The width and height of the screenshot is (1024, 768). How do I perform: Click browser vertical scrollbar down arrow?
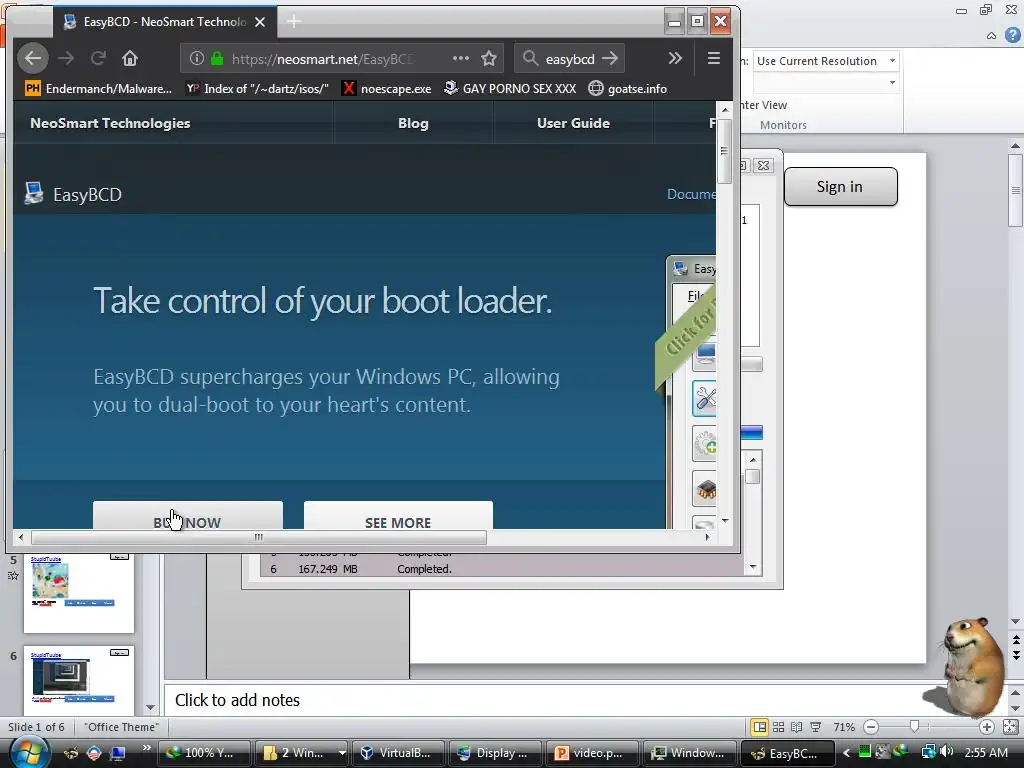coord(725,520)
